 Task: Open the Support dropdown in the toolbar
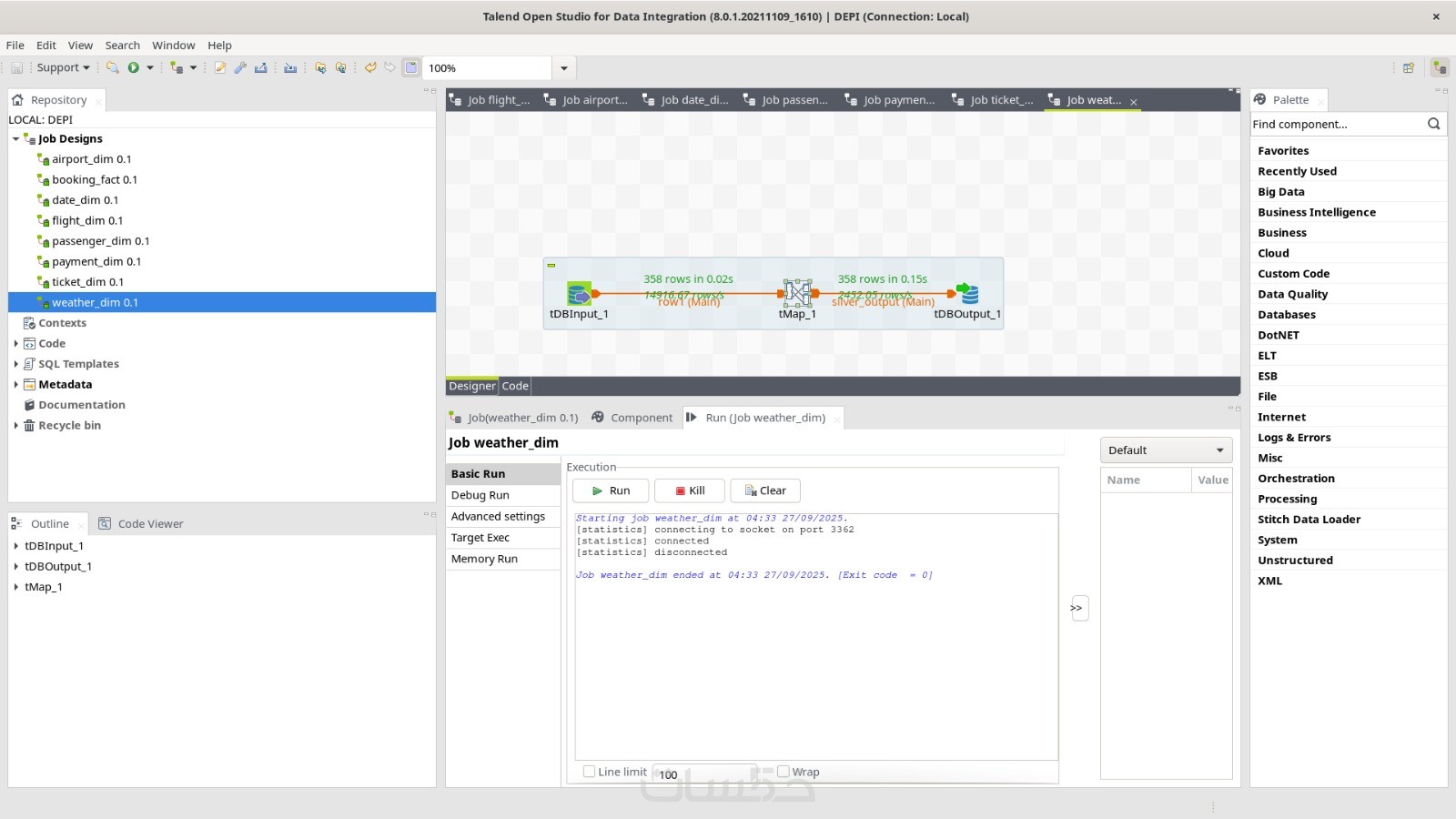[x=64, y=67]
